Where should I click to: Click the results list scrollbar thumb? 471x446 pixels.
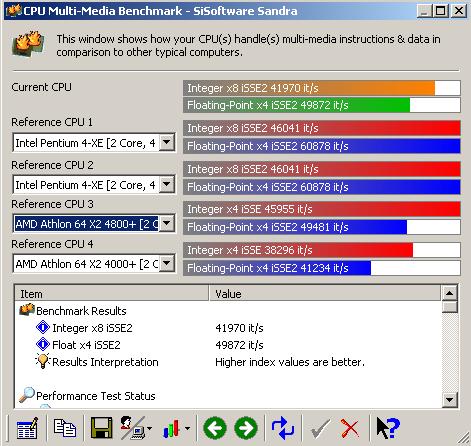[x=449, y=306]
